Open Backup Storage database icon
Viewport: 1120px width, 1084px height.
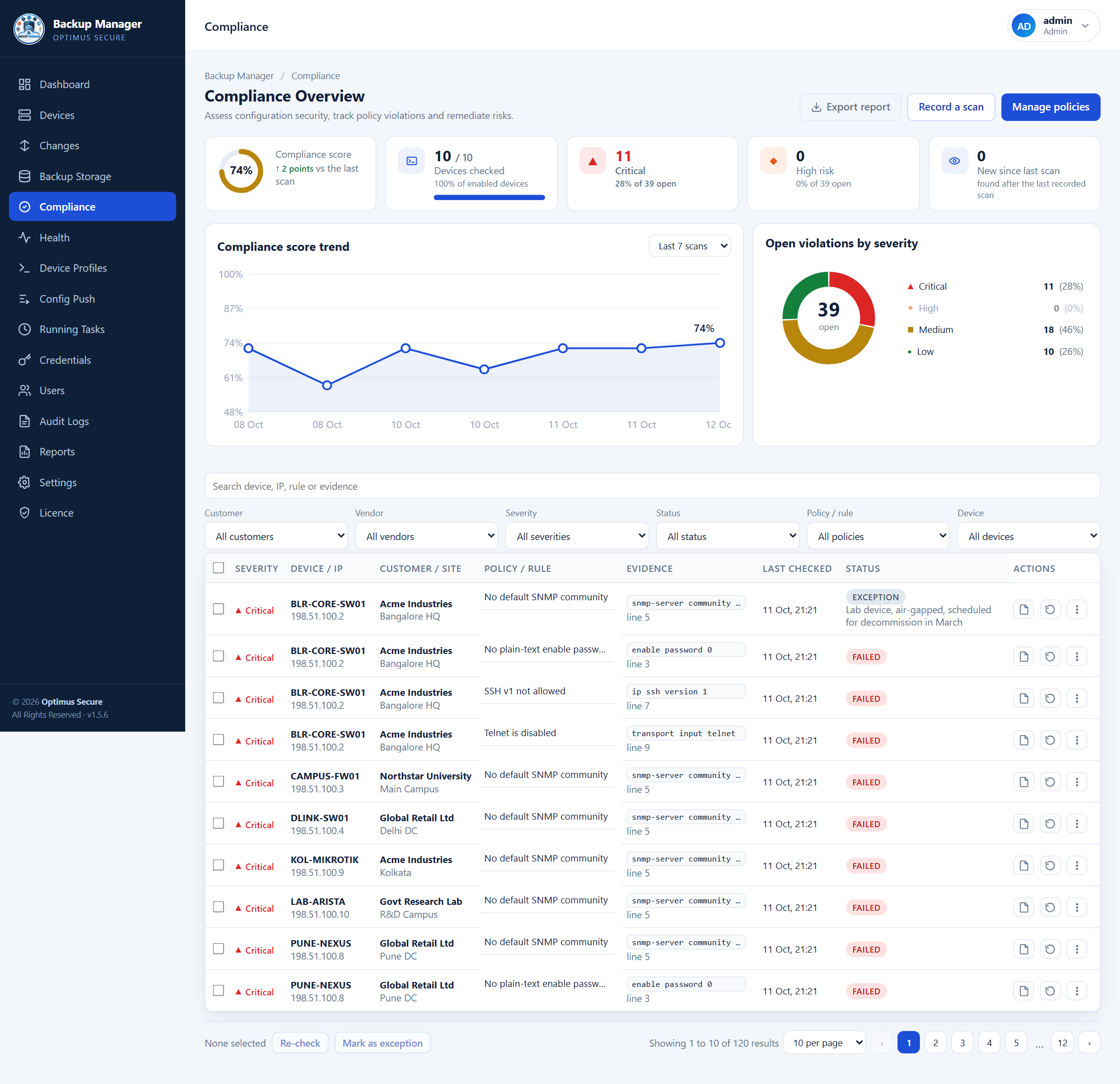[x=24, y=177]
